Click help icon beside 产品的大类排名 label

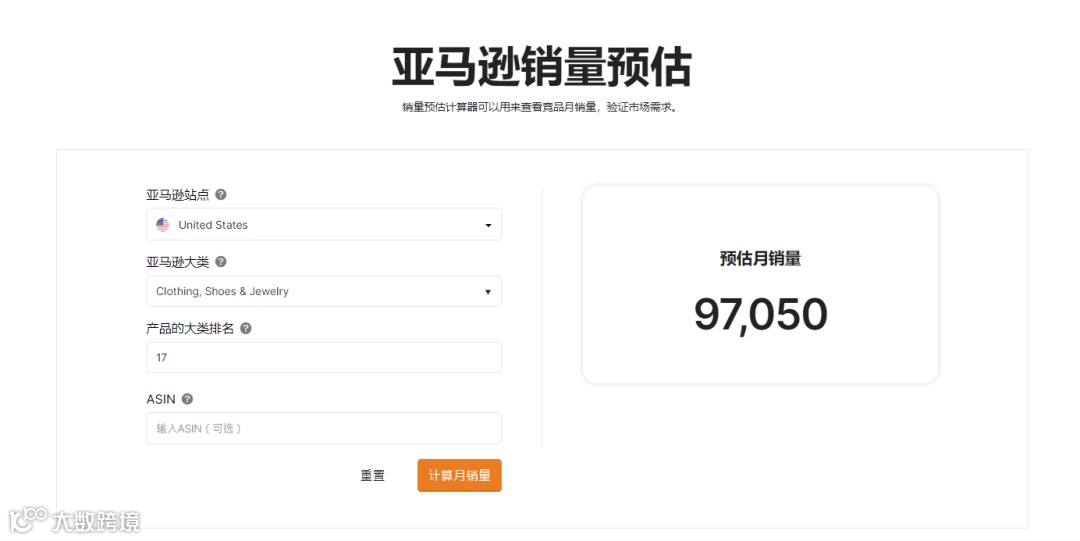coord(246,328)
